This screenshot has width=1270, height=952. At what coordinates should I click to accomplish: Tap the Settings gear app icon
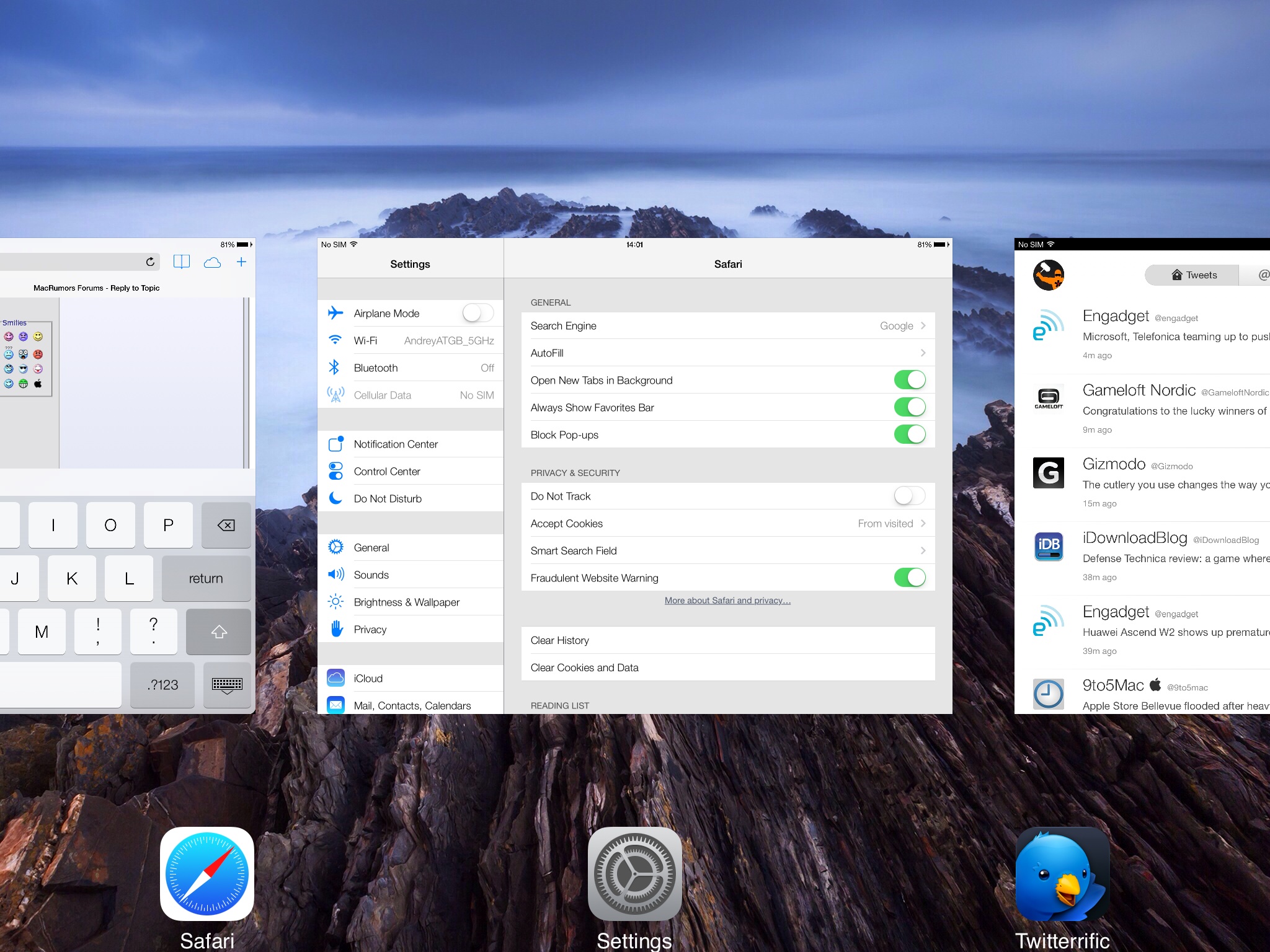coord(634,874)
